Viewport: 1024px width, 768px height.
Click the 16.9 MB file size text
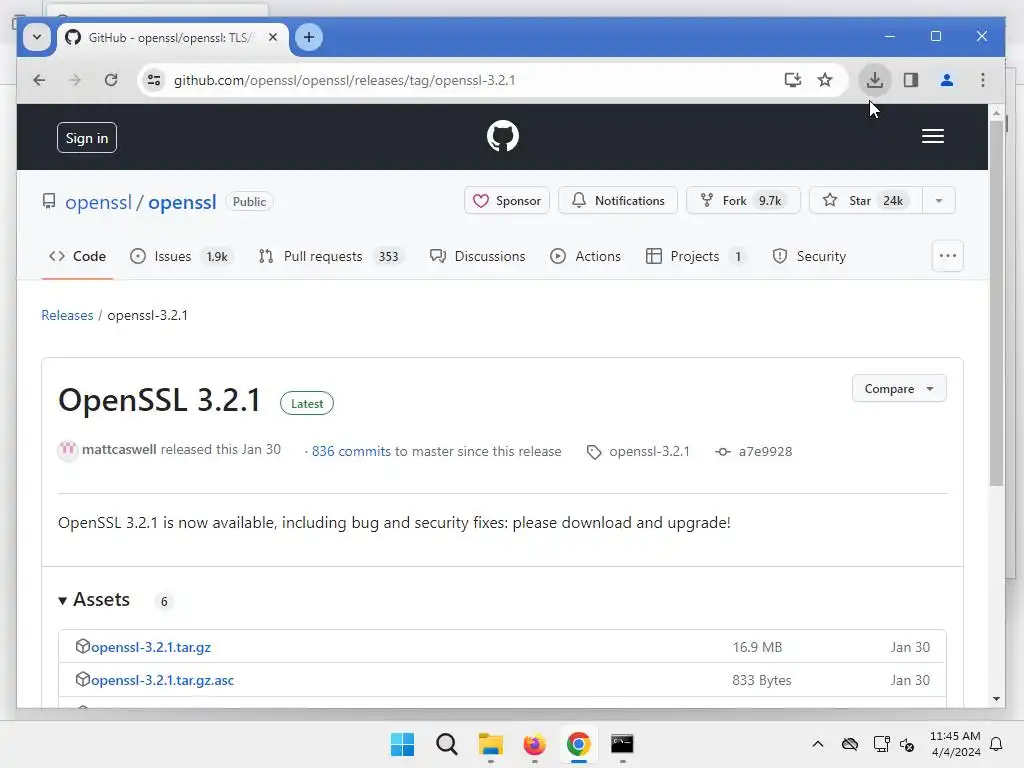pyautogui.click(x=757, y=647)
